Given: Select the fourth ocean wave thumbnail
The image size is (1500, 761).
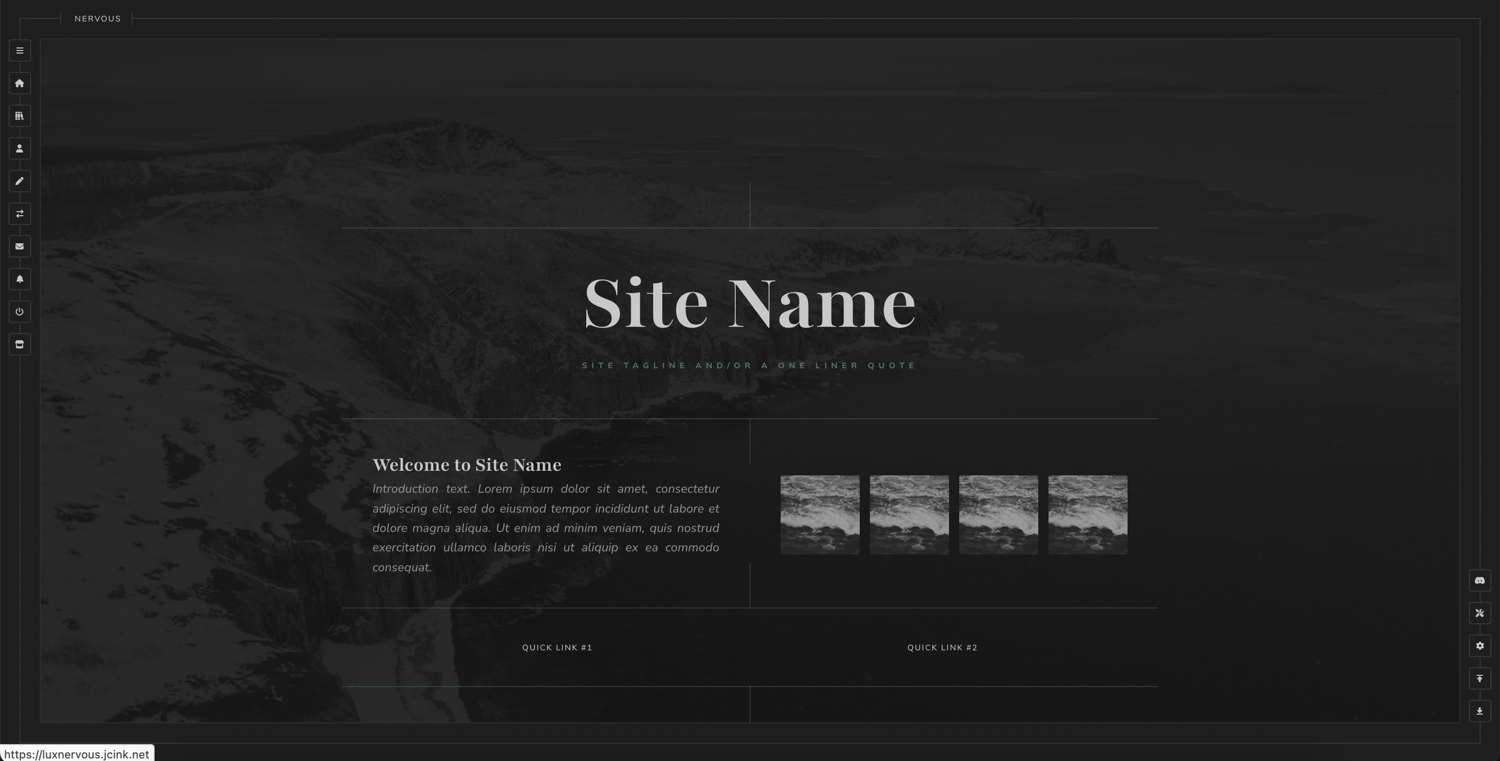Looking at the screenshot, I should click(x=1088, y=515).
